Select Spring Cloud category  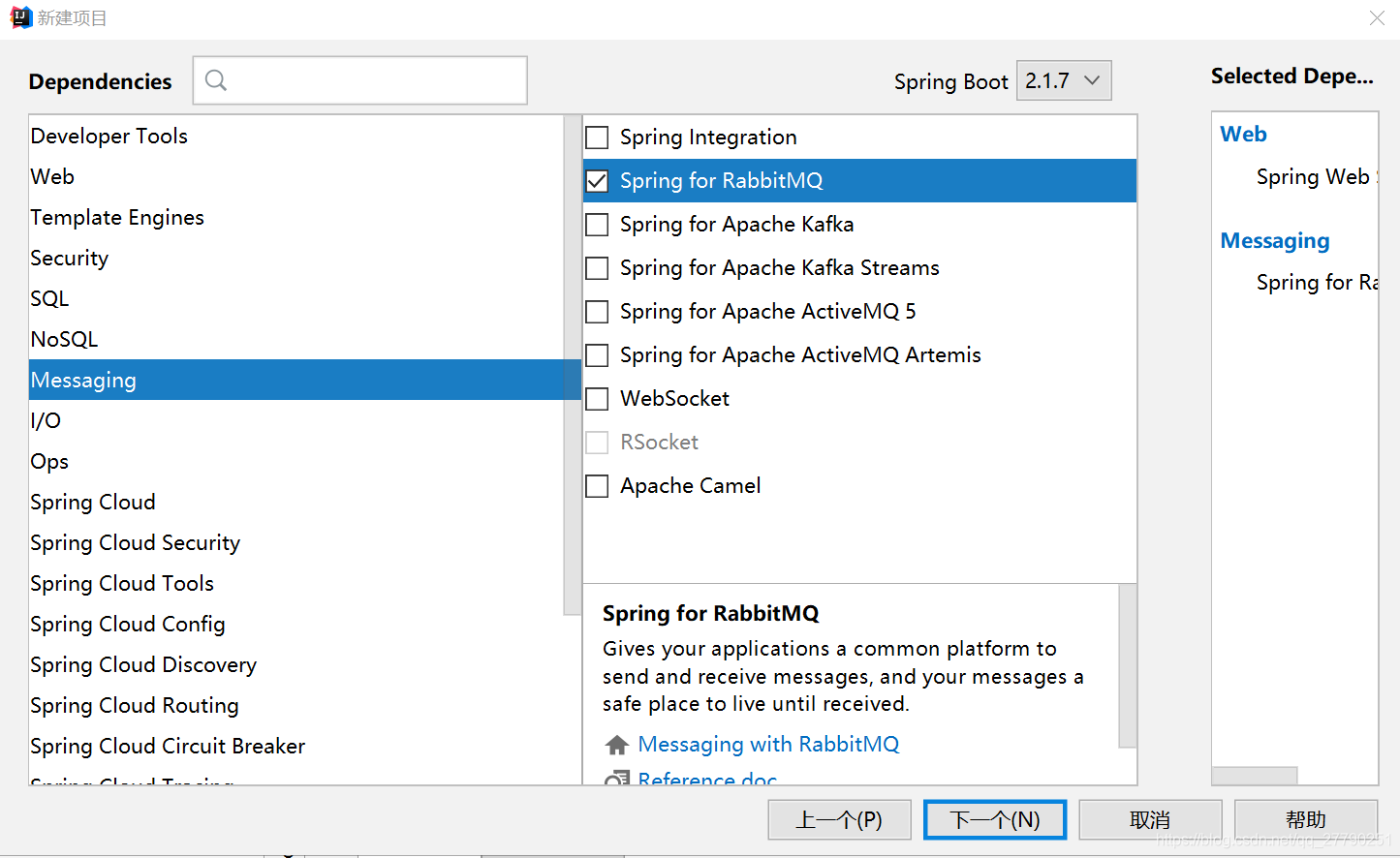tap(296, 502)
